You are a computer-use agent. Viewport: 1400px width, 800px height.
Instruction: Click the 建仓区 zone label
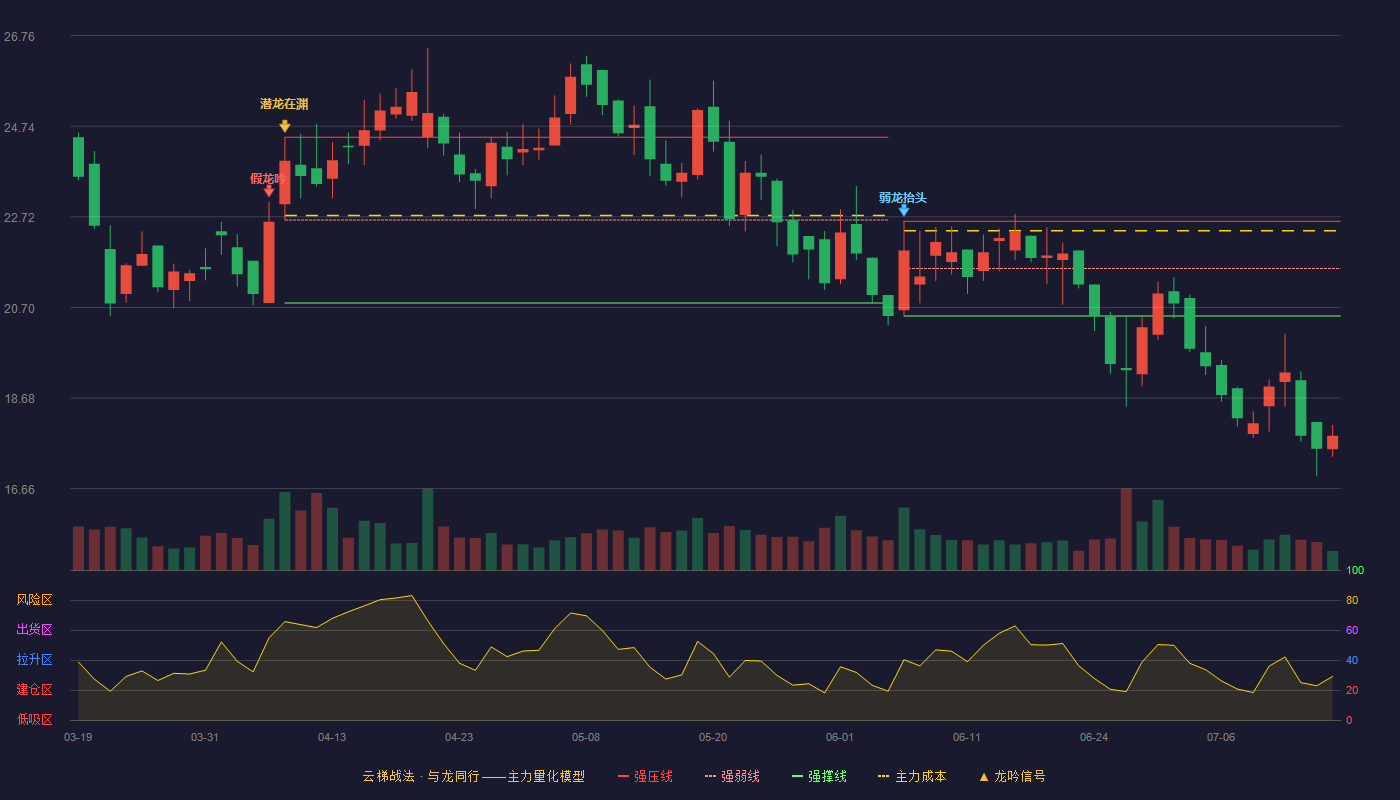(34, 690)
